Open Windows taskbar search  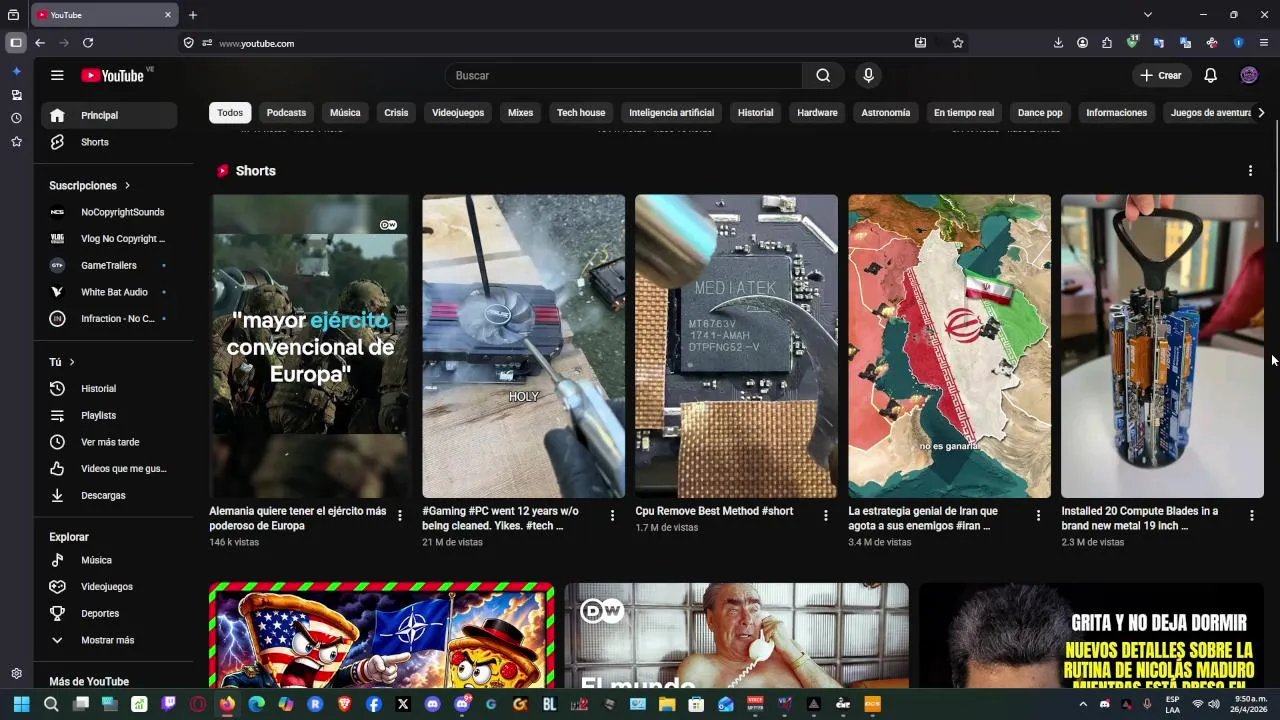[x=51, y=704]
